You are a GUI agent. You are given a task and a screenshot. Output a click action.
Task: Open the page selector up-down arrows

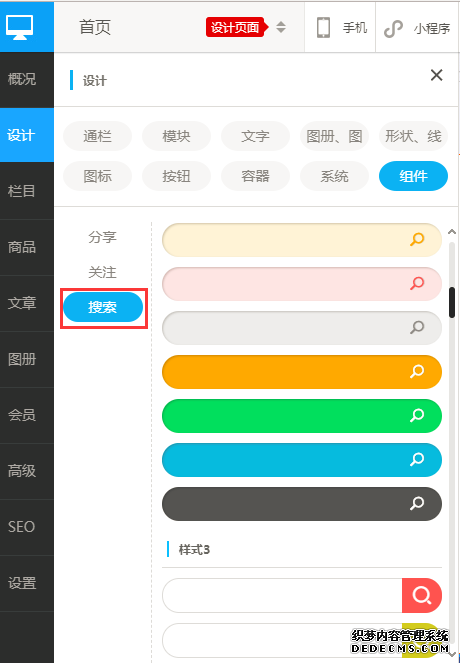click(x=281, y=27)
